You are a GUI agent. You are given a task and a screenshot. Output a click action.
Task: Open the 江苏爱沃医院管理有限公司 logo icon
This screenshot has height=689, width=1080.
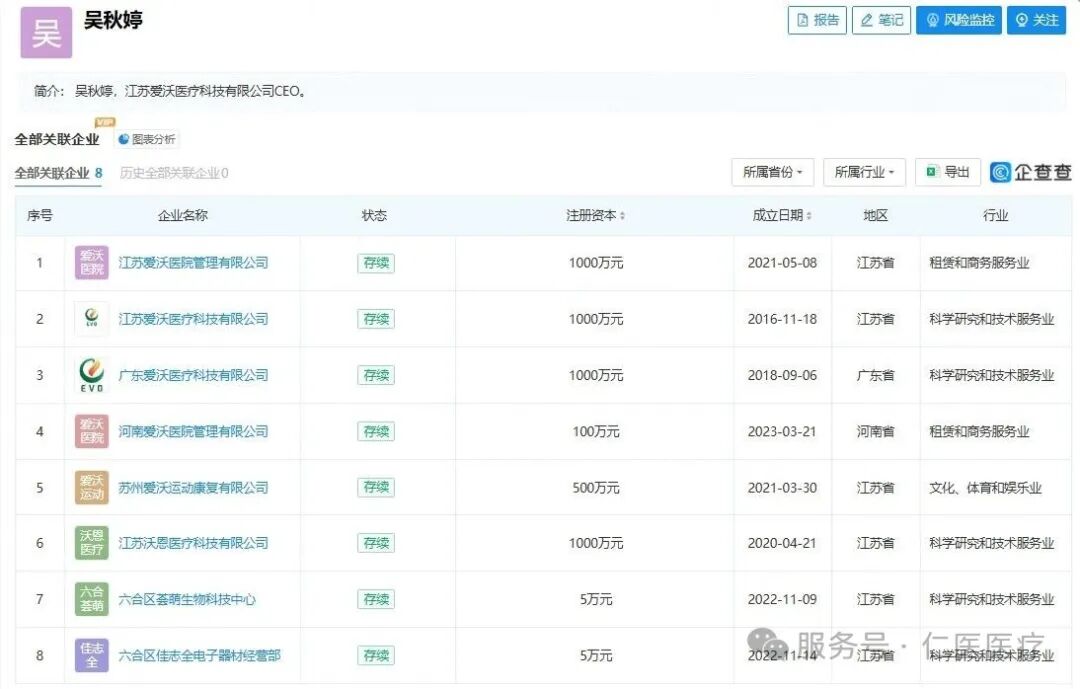click(x=91, y=263)
